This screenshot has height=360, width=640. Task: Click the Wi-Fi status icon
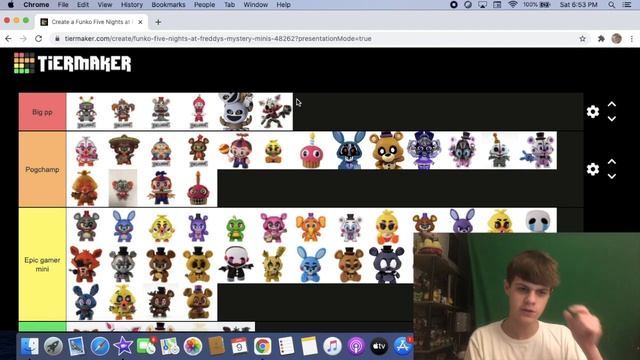click(513, 4)
